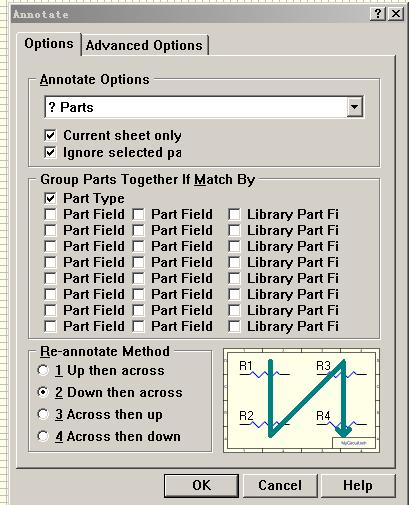Check first Part Field box under Part Type
Viewport: 409px width, 505px height.
(50, 214)
